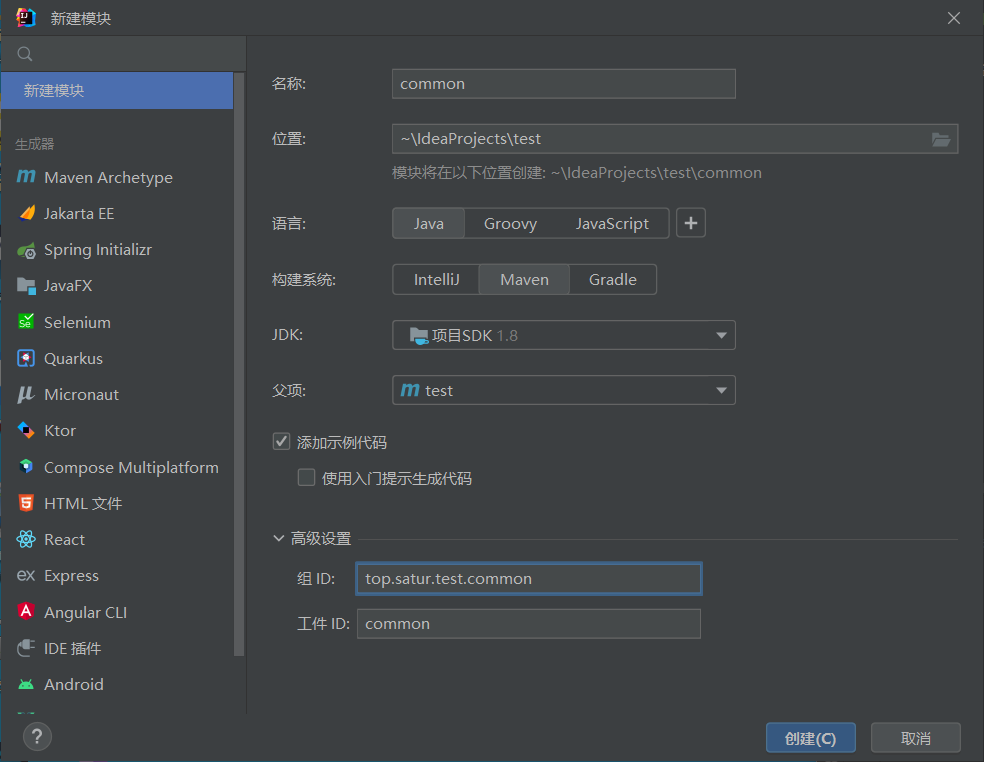
Task: Select IntelliJ build system
Action: pyautogui.click(x=436, y=279)
